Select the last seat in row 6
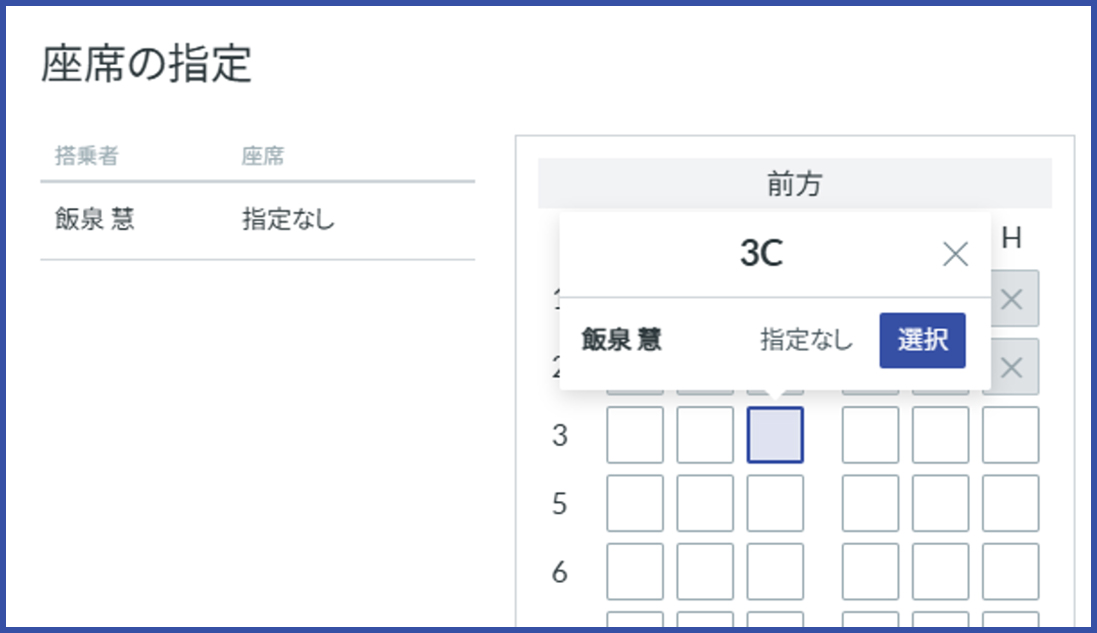 coord(1010,571)
